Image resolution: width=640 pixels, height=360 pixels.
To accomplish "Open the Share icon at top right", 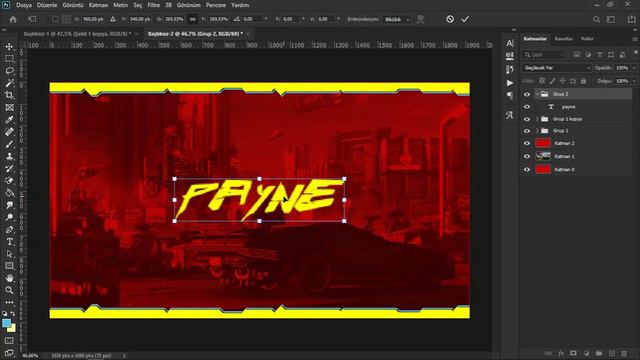I will coord(632,19).
